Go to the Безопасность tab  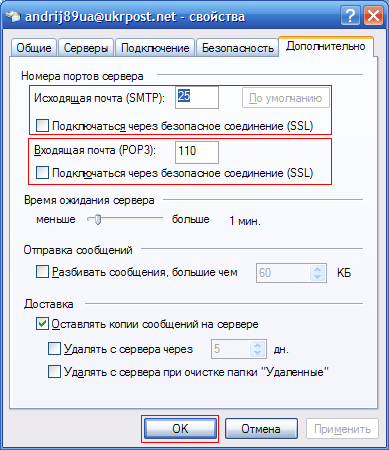(x=238, y=48)
